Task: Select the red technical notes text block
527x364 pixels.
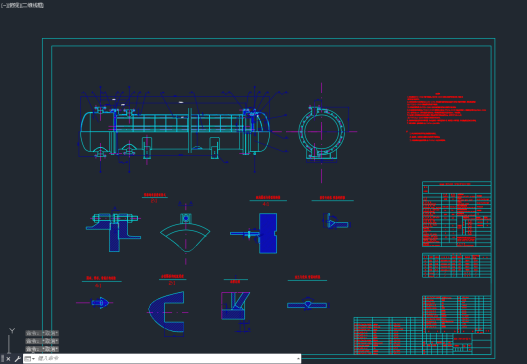Action: [x=446, y=117]
